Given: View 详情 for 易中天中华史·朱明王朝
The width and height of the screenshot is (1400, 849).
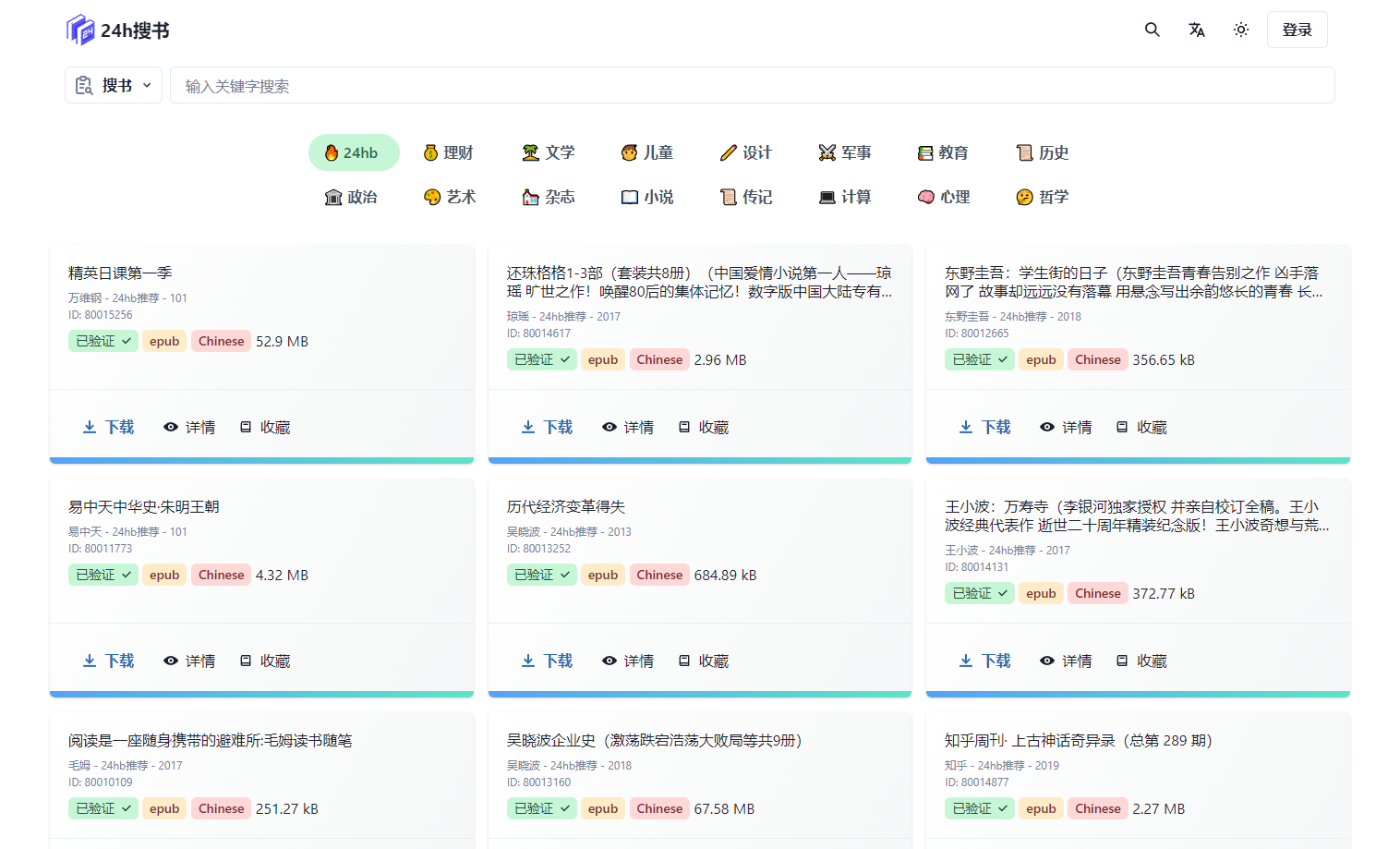Looking at the screenshot, I should pyautogui.click(x=189, y=661).
